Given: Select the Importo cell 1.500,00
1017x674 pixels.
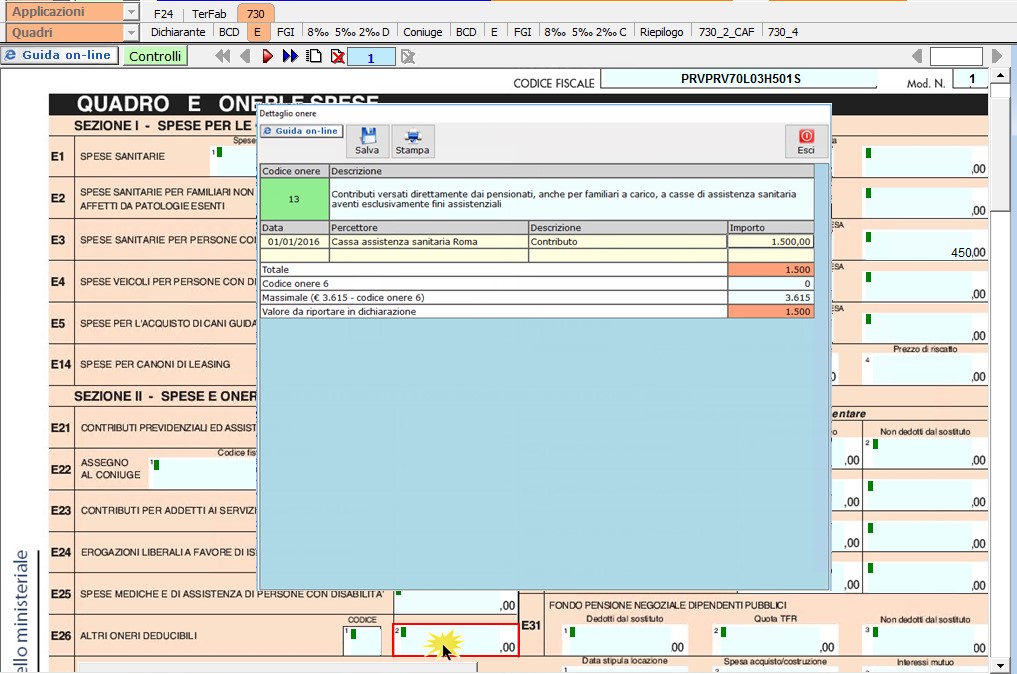Looking at the screenshot, I should (x=771, y=241).
